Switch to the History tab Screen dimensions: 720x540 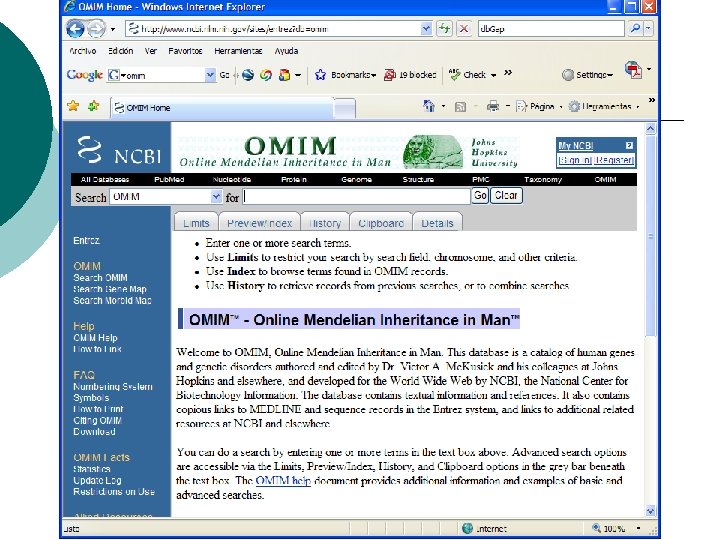click(325, 223)
